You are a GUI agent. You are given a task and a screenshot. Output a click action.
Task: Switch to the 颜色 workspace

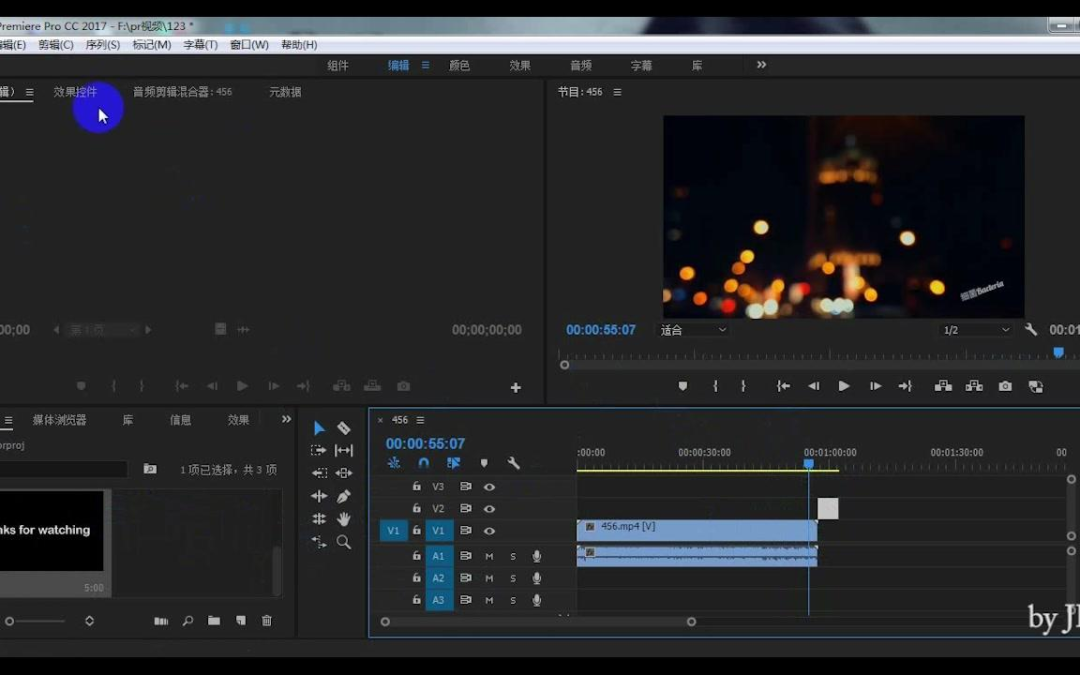[459, 65]
